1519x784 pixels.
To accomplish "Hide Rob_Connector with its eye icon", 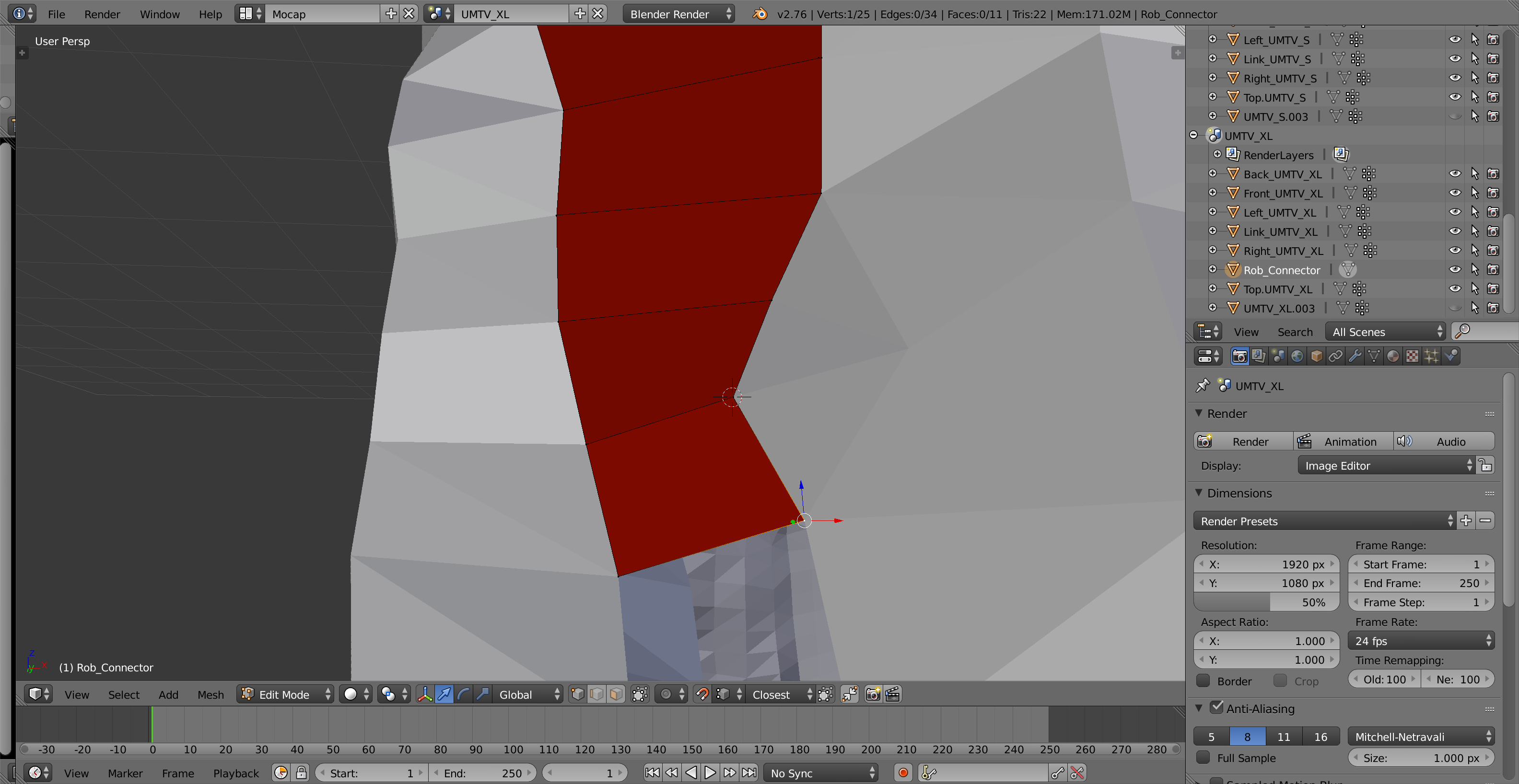I will [x=1455, y=269].
